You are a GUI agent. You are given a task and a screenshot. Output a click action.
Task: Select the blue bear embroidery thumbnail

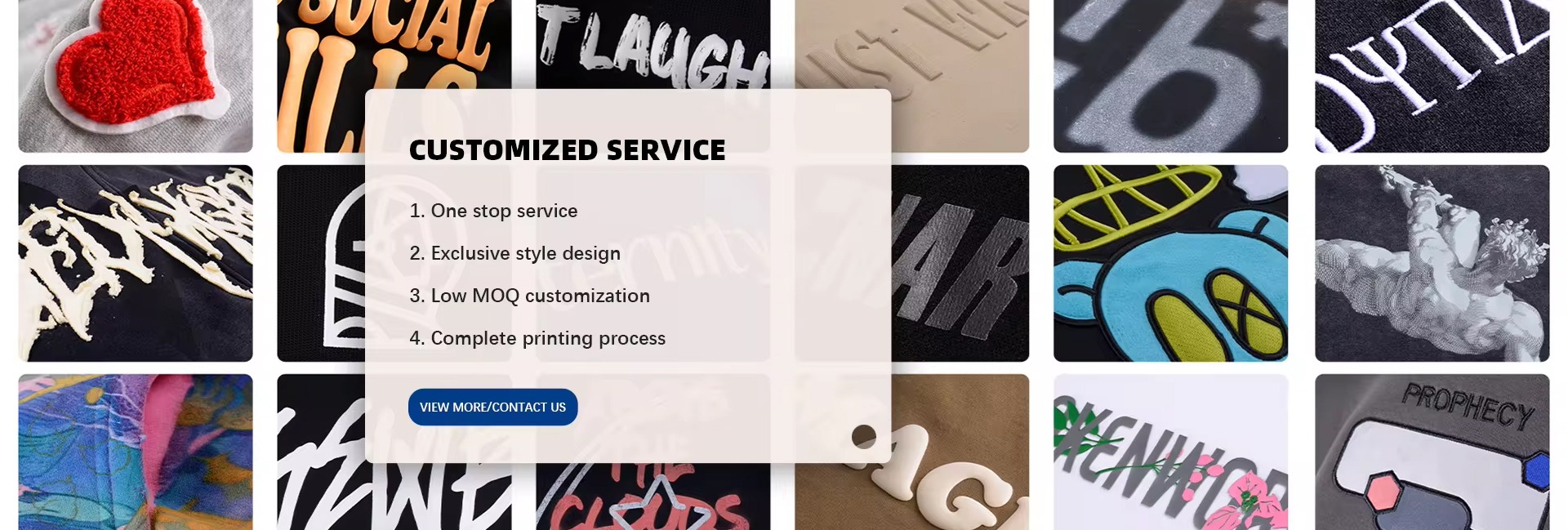(1170, 263)
